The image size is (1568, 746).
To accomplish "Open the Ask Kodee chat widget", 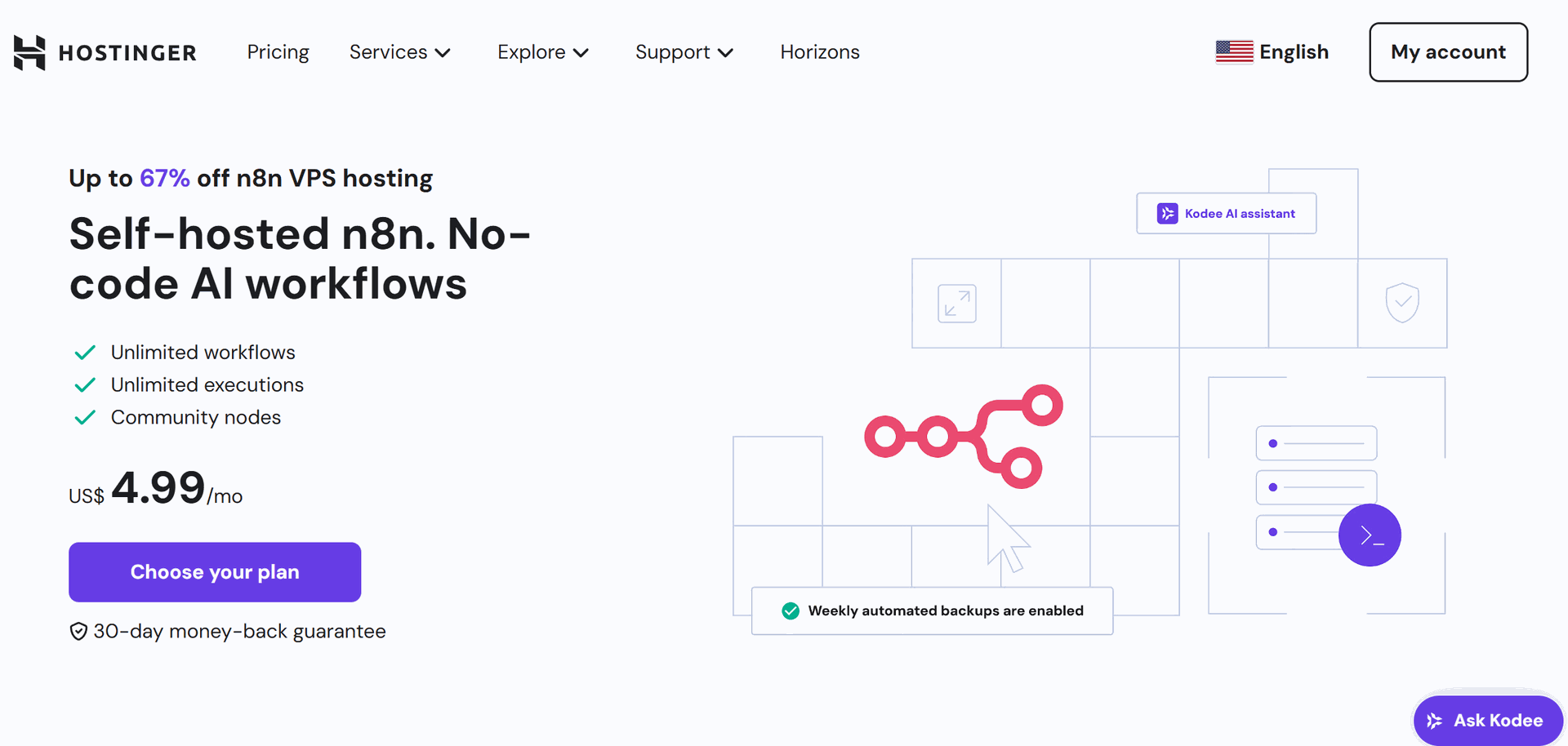I will click(x=1488, y=721).
